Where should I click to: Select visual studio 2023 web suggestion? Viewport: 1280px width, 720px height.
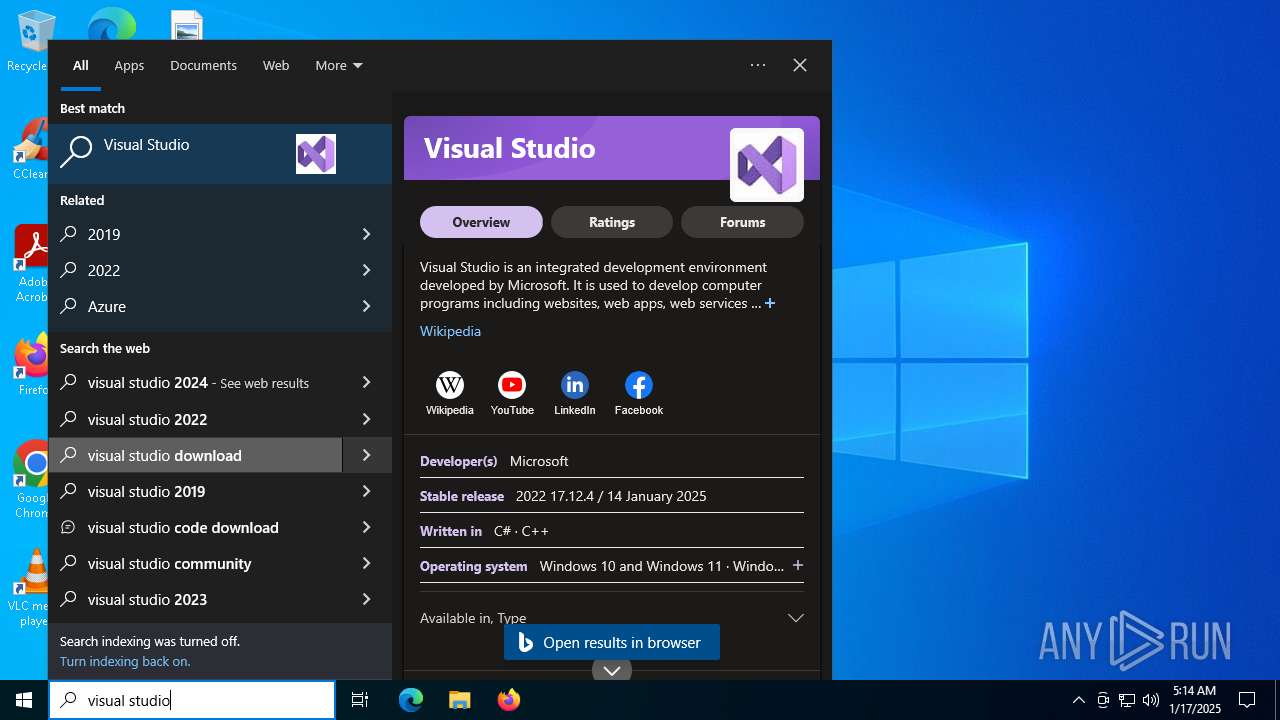point(196,599)
